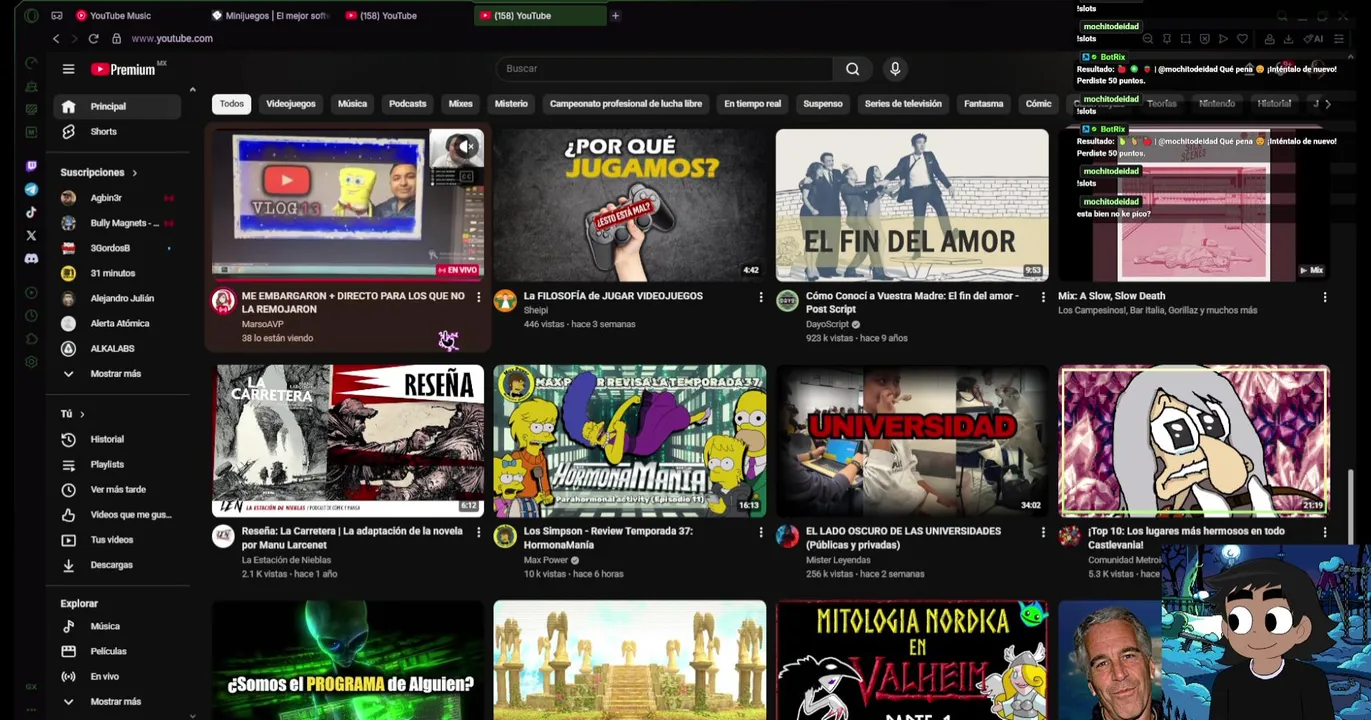The image size is (1371, 720).
Task: Open options menu for Mix: A Slow, Slow Death
Action: coord(1325,297)
